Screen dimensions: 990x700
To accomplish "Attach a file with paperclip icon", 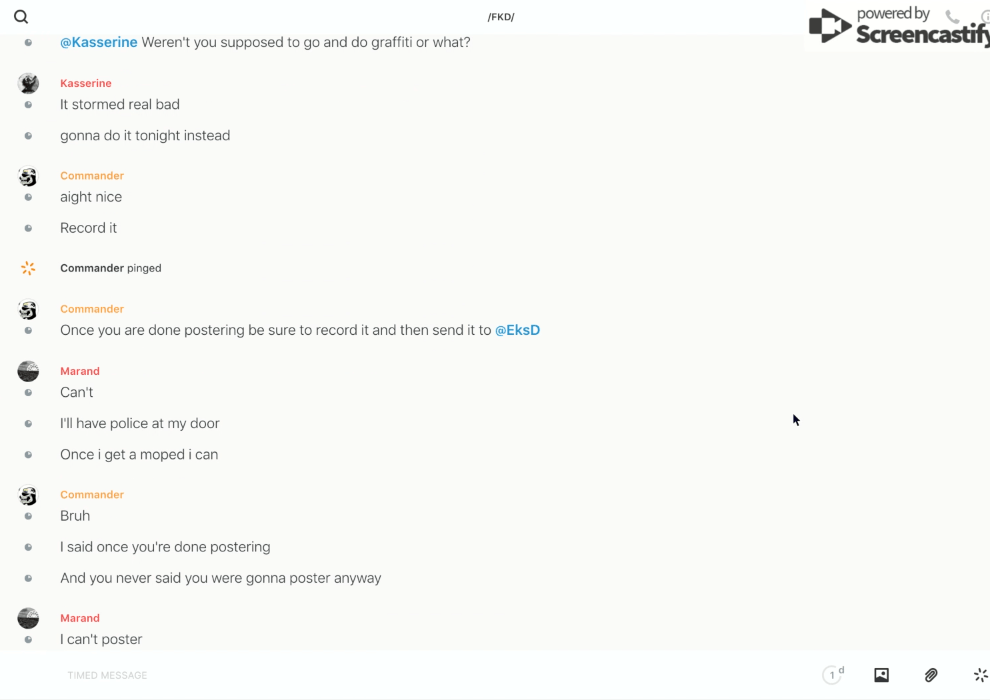I will pos(931,675).
